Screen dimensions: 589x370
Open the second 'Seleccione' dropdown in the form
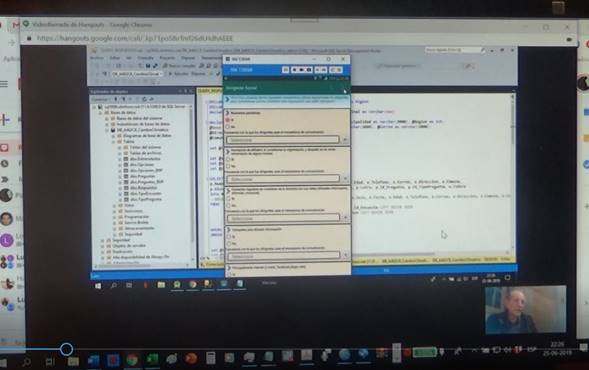(283, 179)
